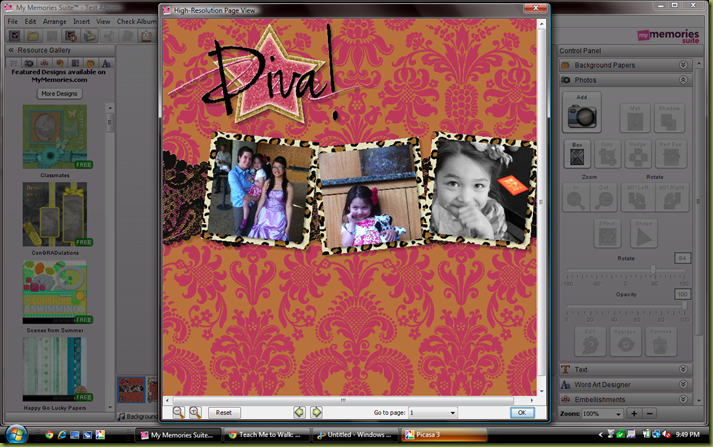
Task: Click Reset in High-Resolution Page View
Action: click(224, 412)
